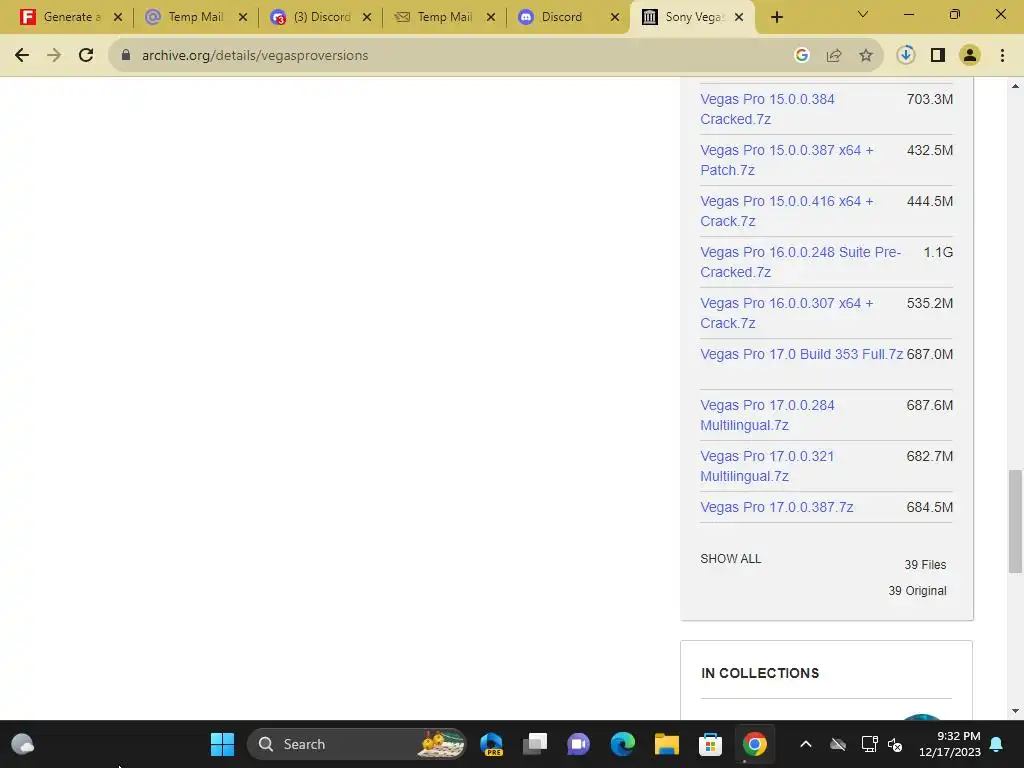Image resolution: width=1024 pixels, height=768 pixels.
Task: Click the taskbar Search box
Action: (x=357, y=744)
